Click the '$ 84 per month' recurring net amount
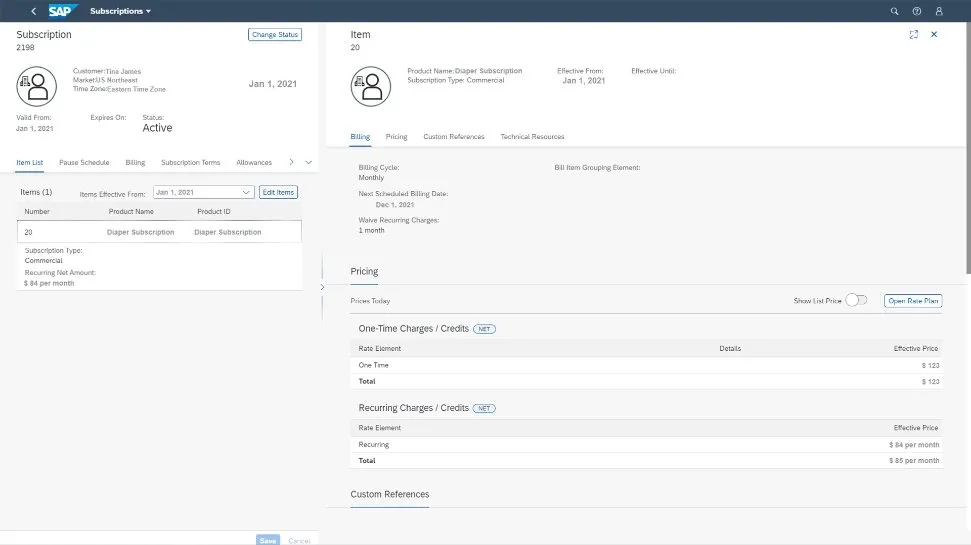This screenshot has height=545, width=971. (49, 284)
